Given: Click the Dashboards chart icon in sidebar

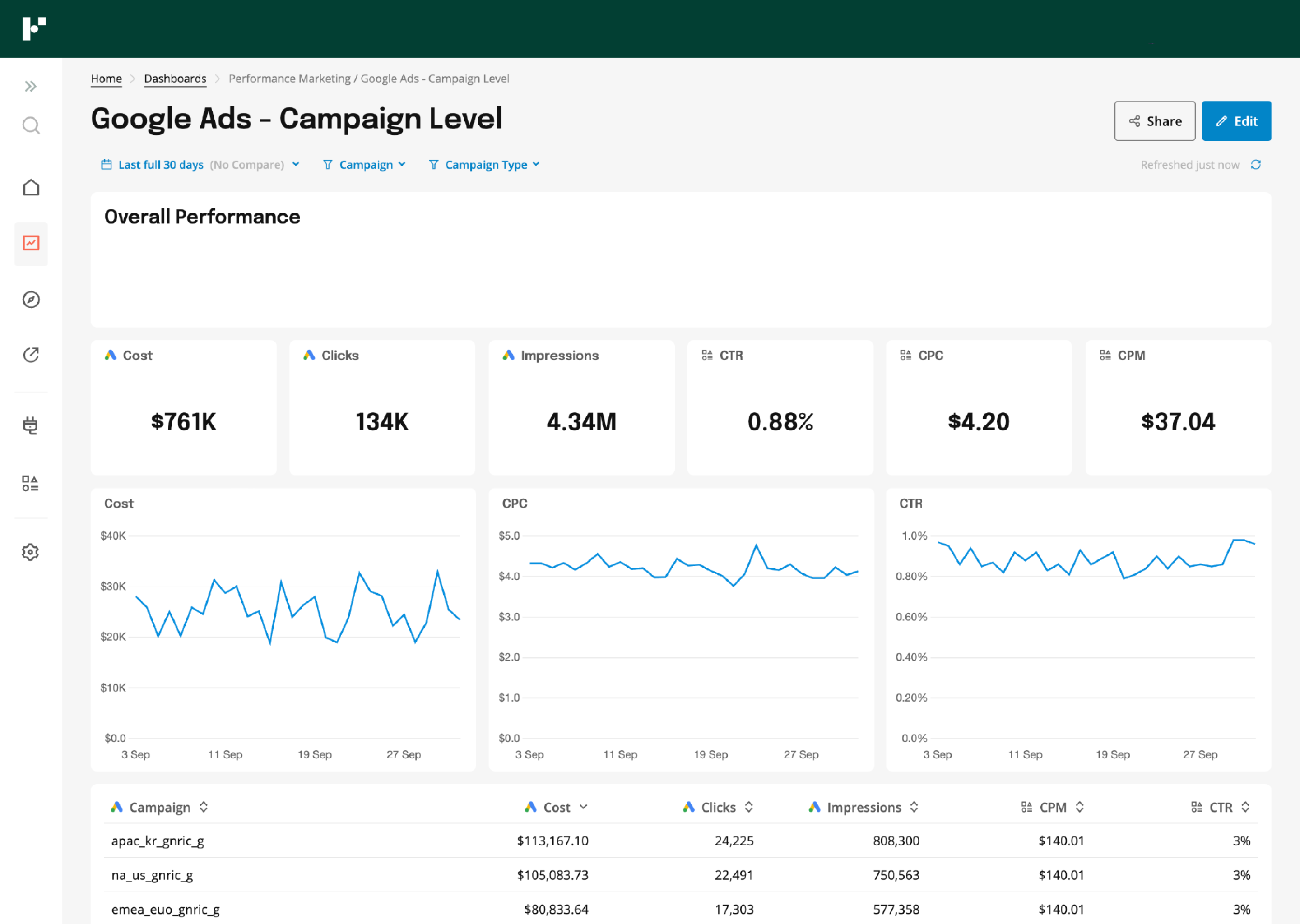Looking at the screenshot, I should 31,244.
